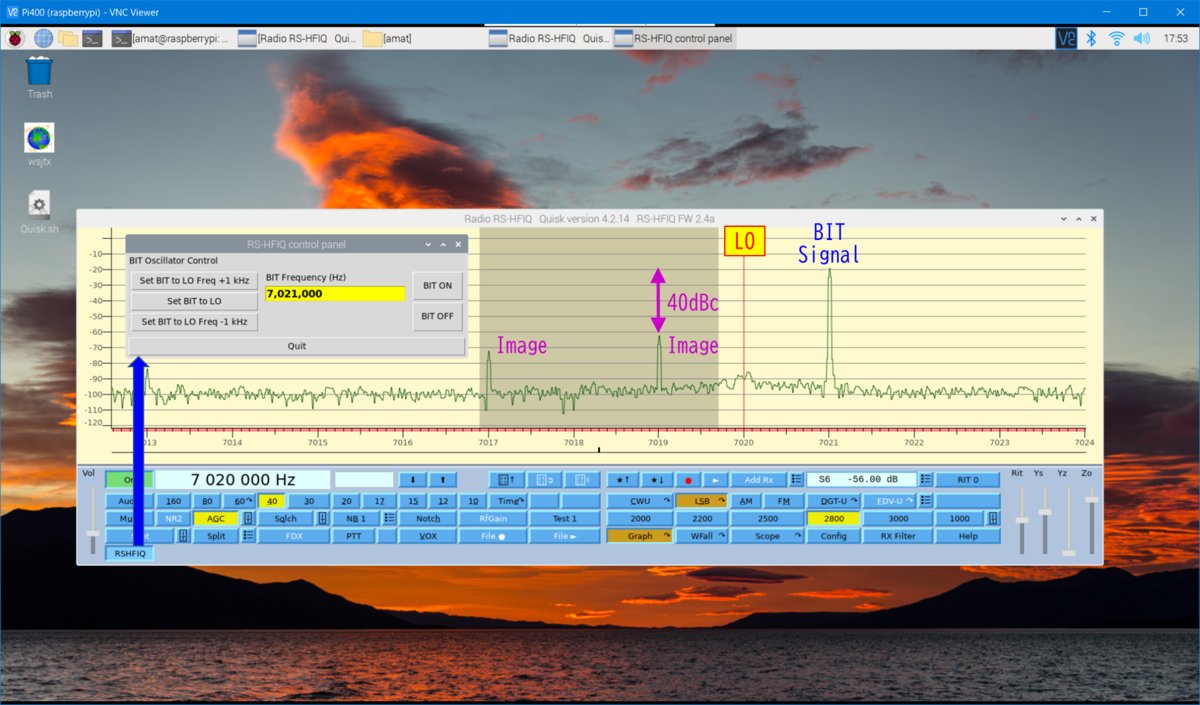1200x705 pixels.
Task: Enable BIT with the BIT ON button
Action: click(x=437, y=285)
